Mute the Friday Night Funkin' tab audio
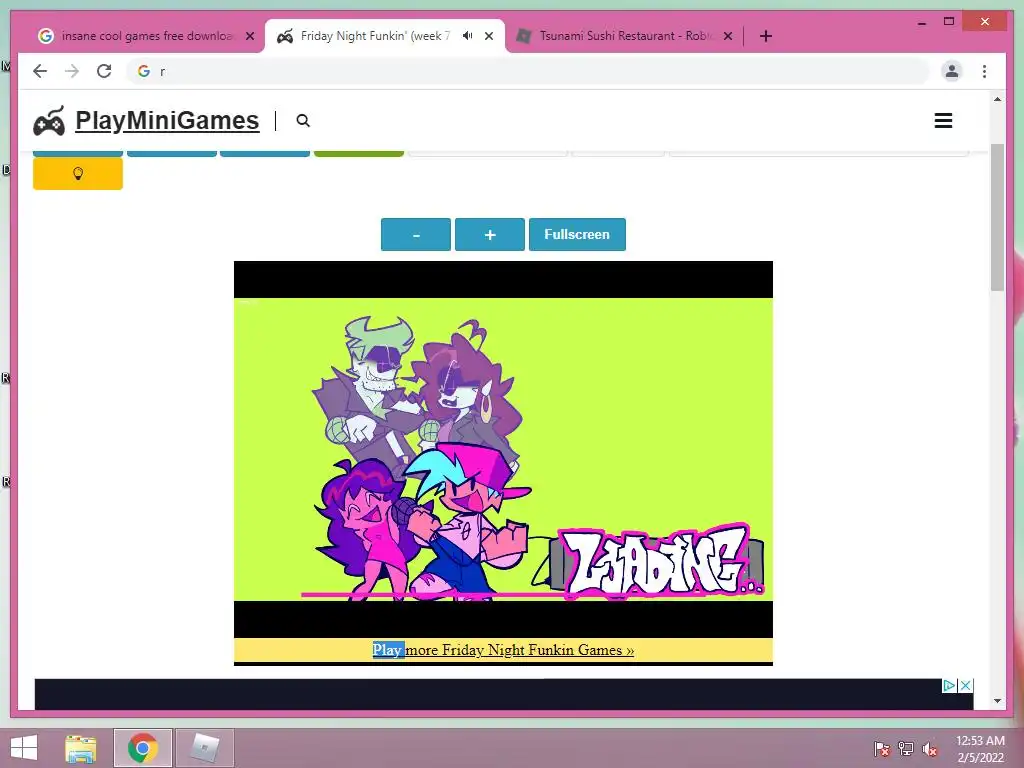This screenshot has width=1024, height=768. click(x=468, y=36)
